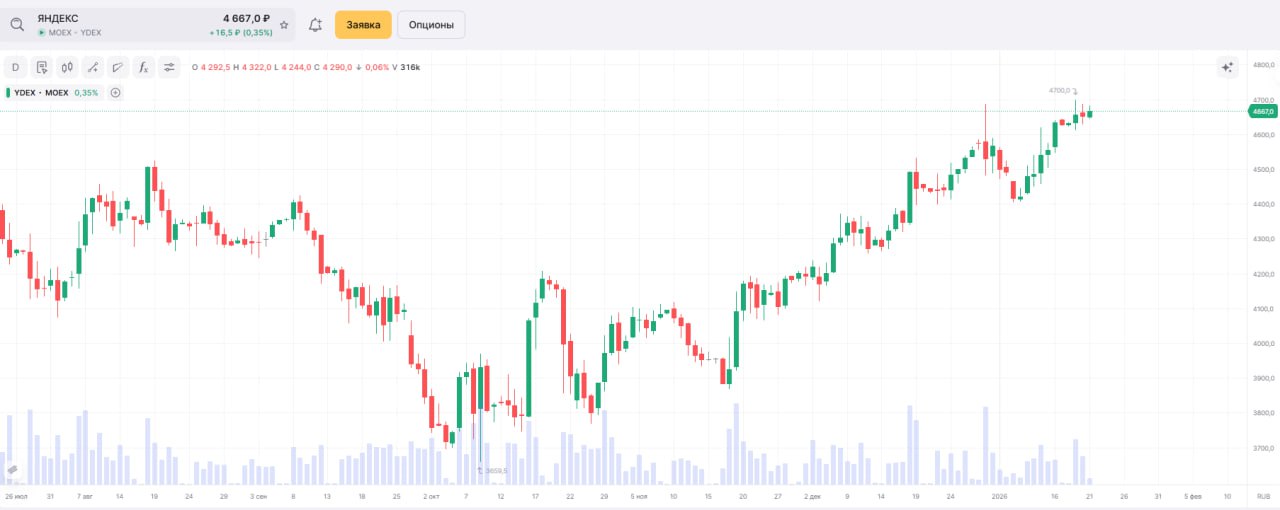
Task: Click the AI sparkle icon top right
Action: pyautogui.click(x=1228, y=67)
